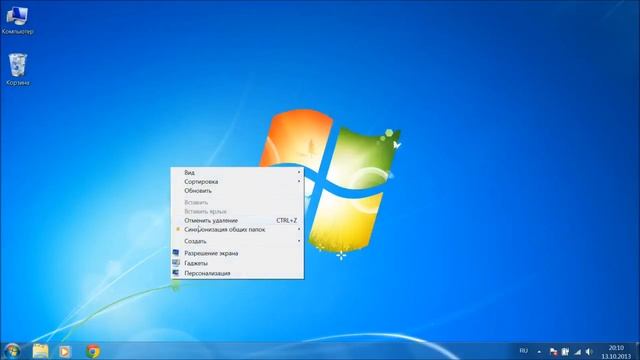This screenshot has height=360, width=640.
Task: Show hidden tray icons arrow
Action: coord(539,351)
